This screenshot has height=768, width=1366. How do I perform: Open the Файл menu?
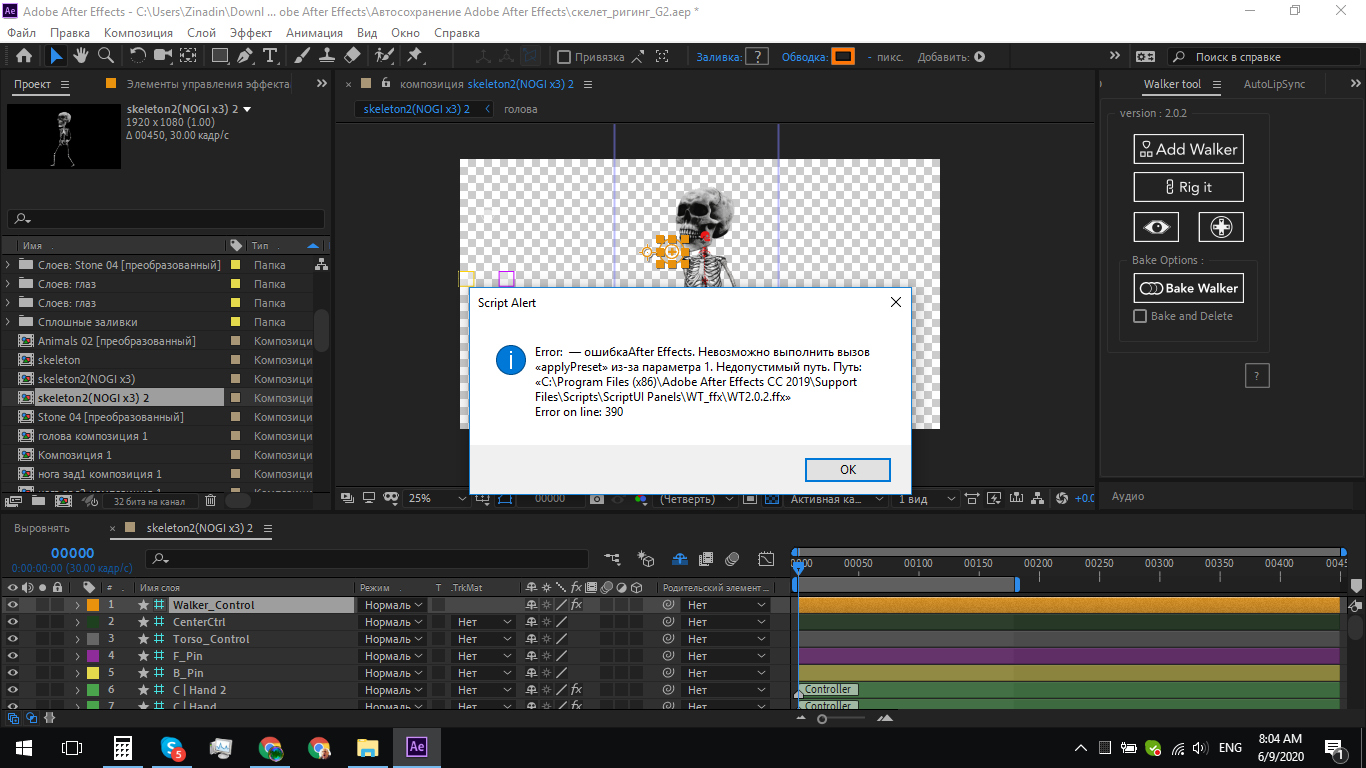[21, 33]
